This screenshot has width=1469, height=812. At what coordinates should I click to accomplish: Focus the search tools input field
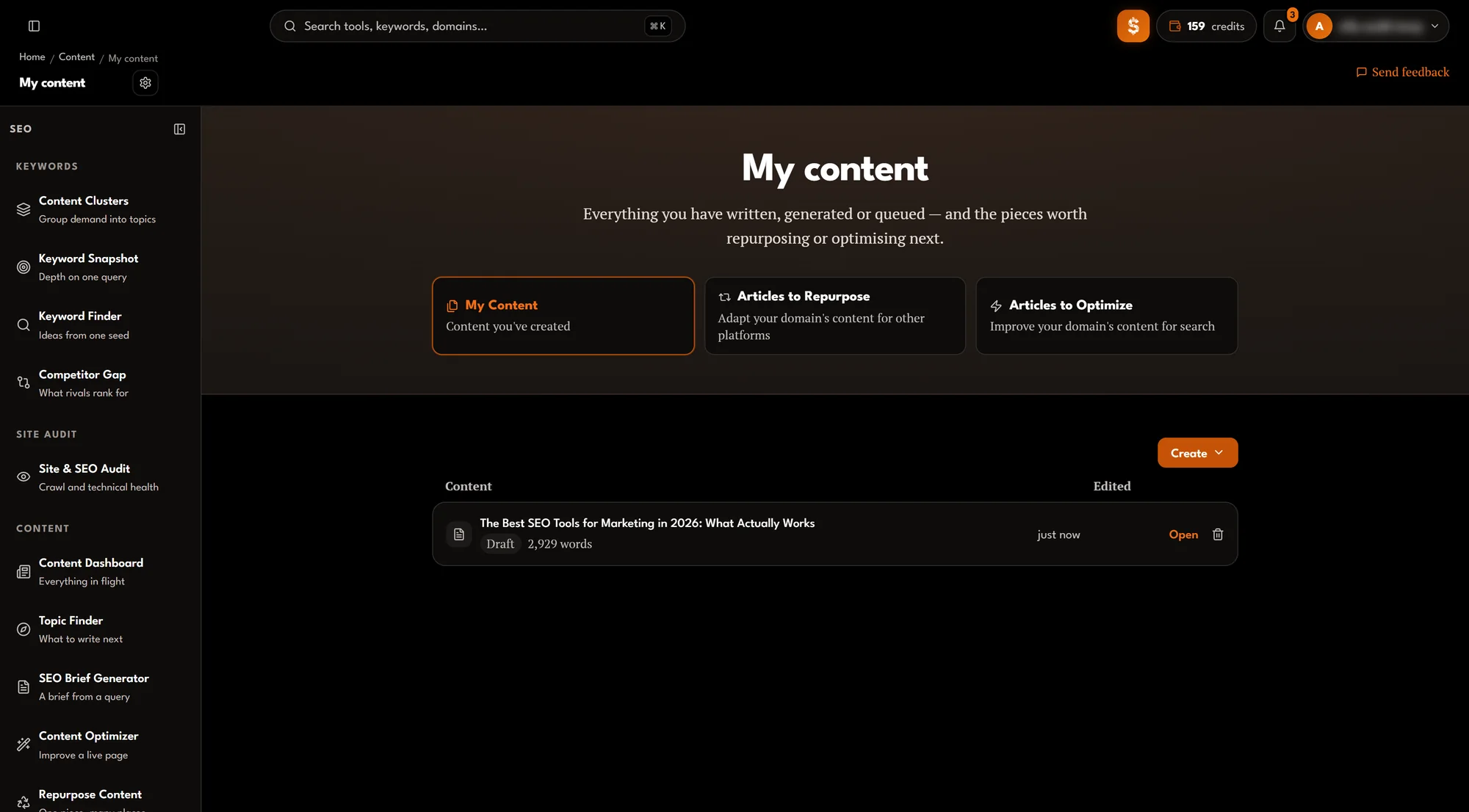pyautogui.click(x=477, y=26)
